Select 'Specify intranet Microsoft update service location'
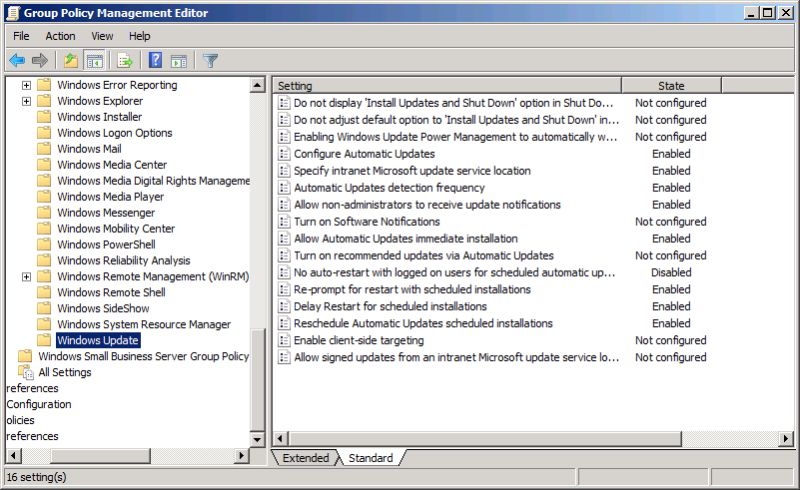800x490 pixels. 412,171
